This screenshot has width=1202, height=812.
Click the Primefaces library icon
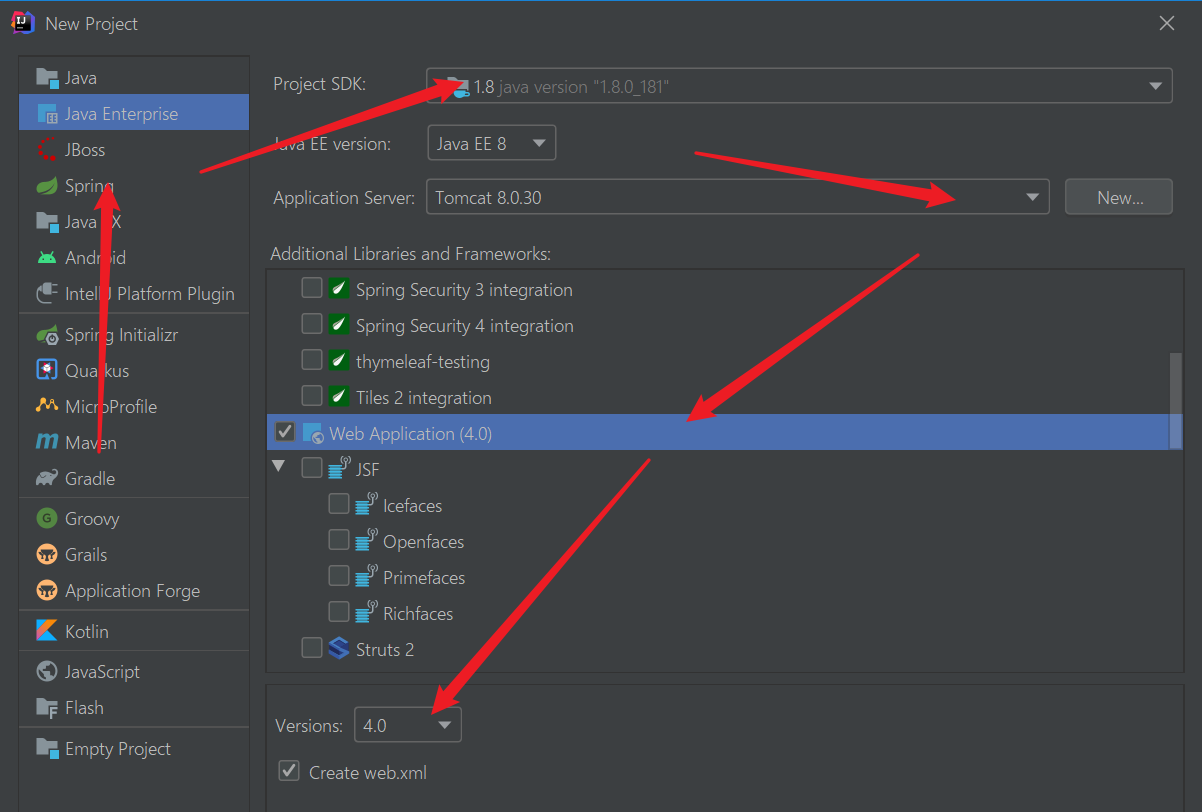click(x=366, y=576)
